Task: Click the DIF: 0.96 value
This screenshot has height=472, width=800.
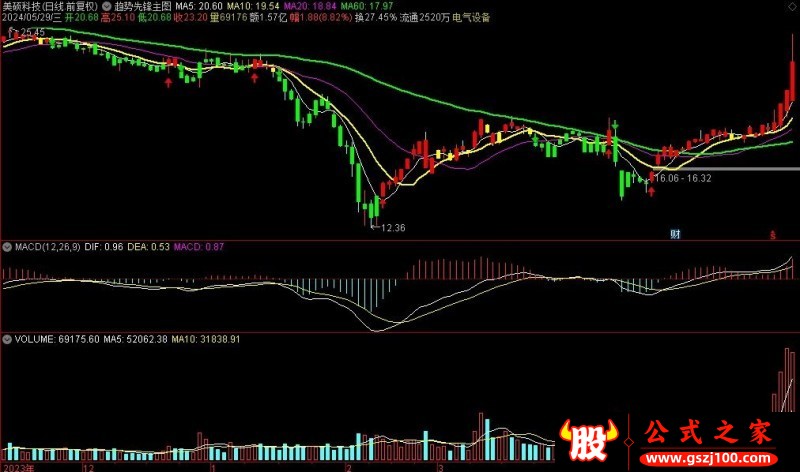Action: [104, 247]
